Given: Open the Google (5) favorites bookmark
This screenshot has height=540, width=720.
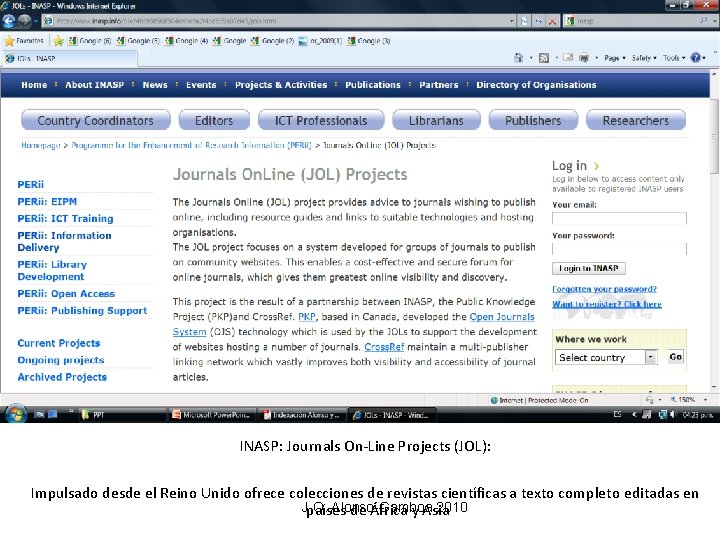Looking at the screenshot, I should point(138,41).
